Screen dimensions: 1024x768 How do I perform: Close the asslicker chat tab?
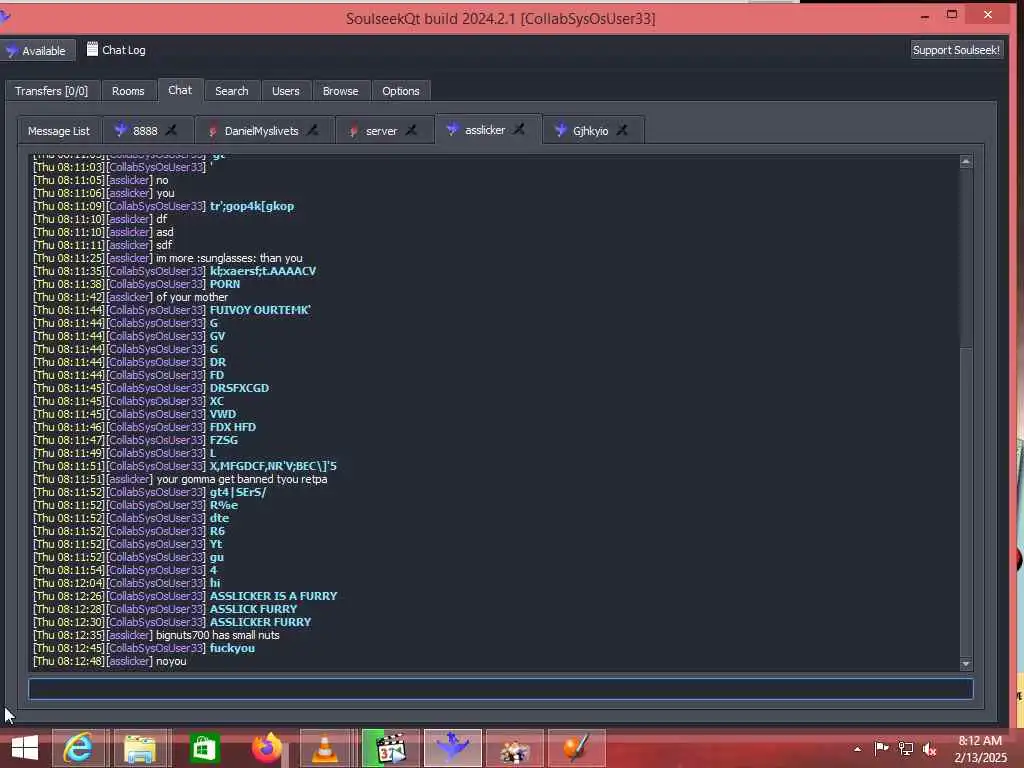519,129
